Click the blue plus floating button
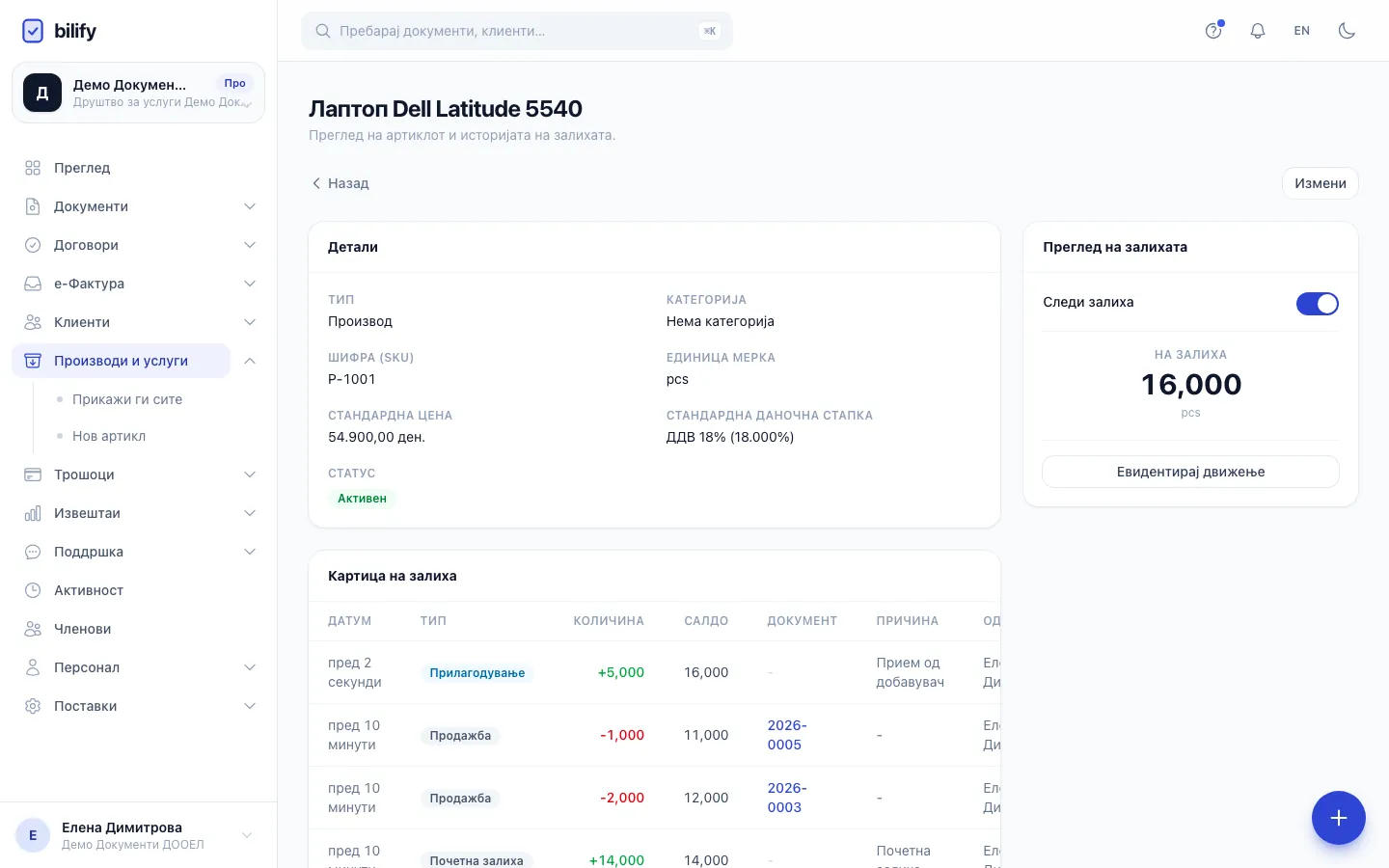Viewport: 1389px width, 868px height. (x=1338, y=818)
